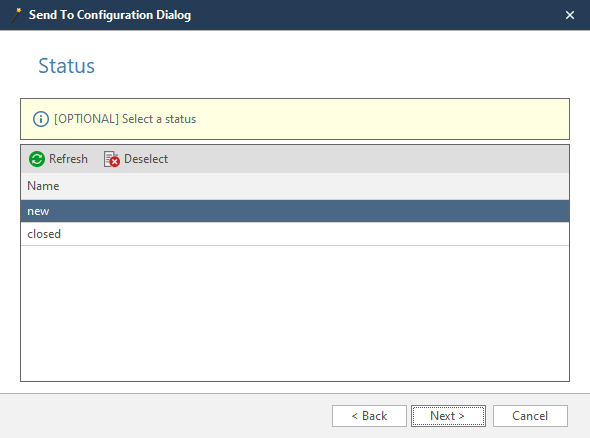Close the Send To Configuration Dialog
The width and height of the screenshot is (590, 438).
pyautogui.click(x=570, y=15)
